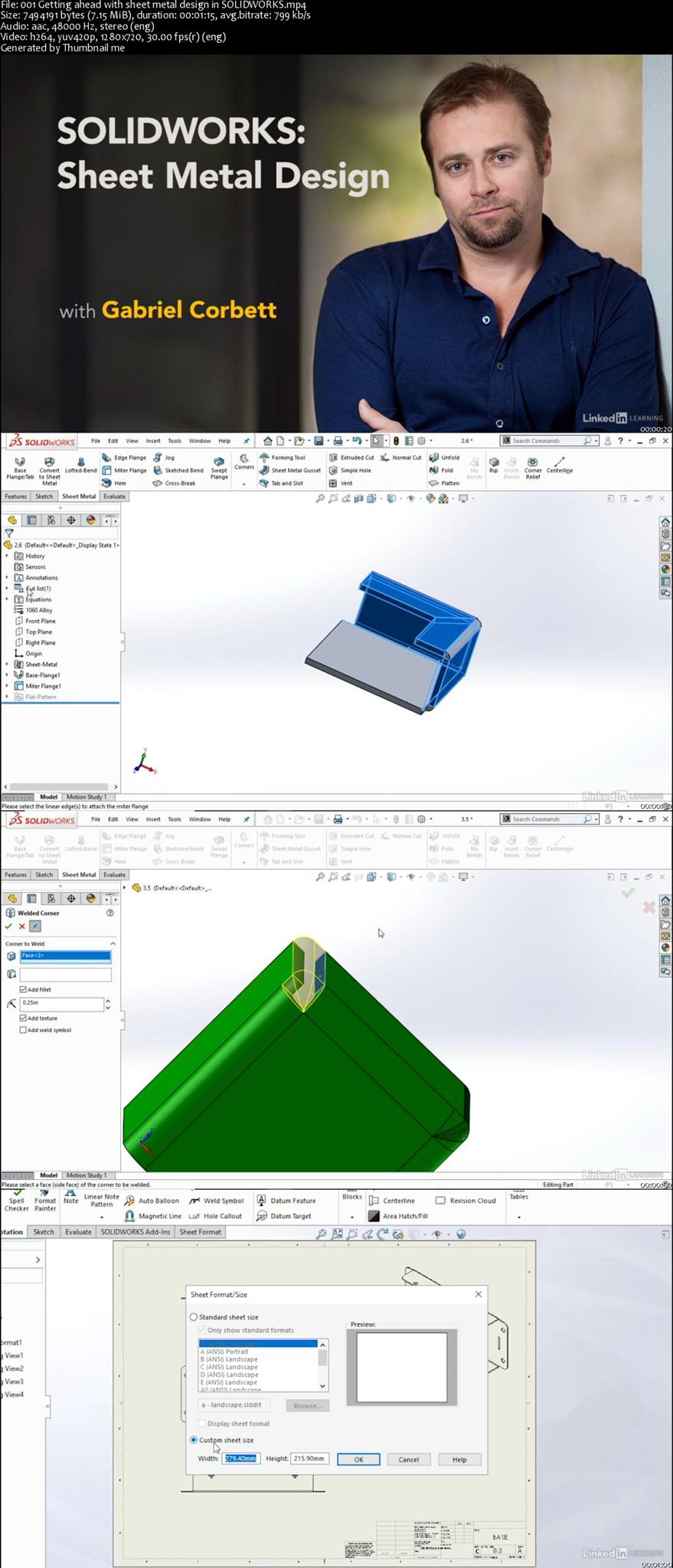Switch to the SOLIDWORKS Add-Ins tab
Viewport: 673px width, 1568px height.
tap(136, 1232)
